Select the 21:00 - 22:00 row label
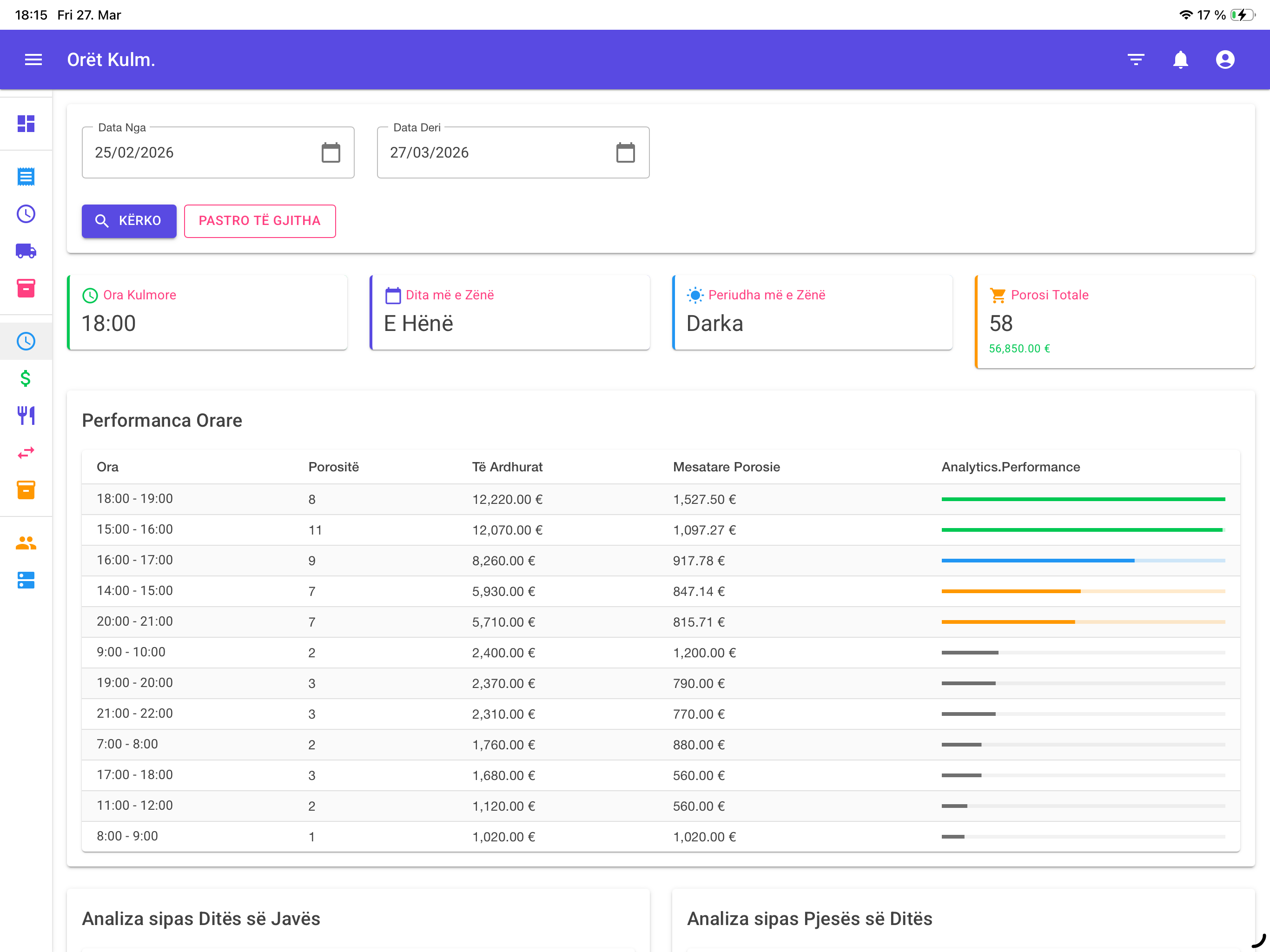The width and height of the screenshot is (1270, 952). click(x=134, y=714)
